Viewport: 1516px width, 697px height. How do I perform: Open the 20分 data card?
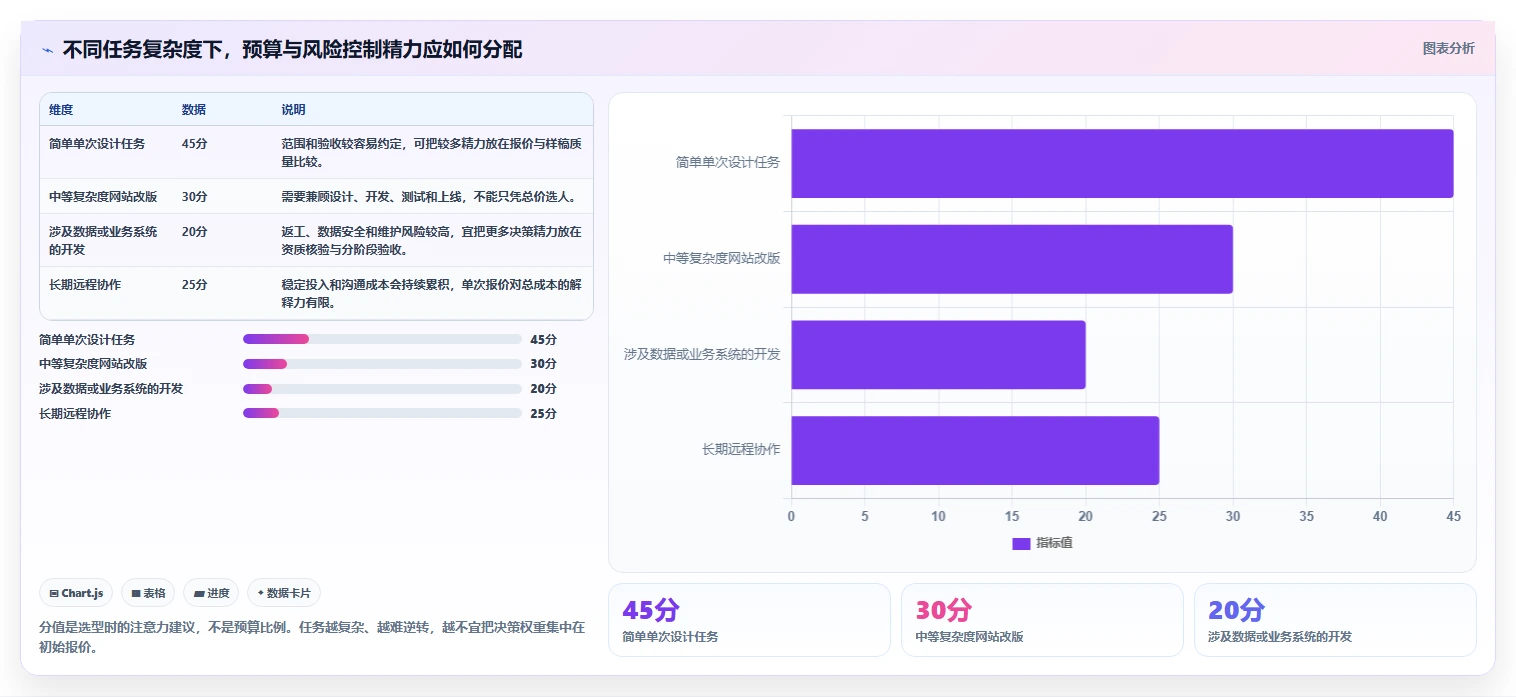click(x=1335, y=620)
